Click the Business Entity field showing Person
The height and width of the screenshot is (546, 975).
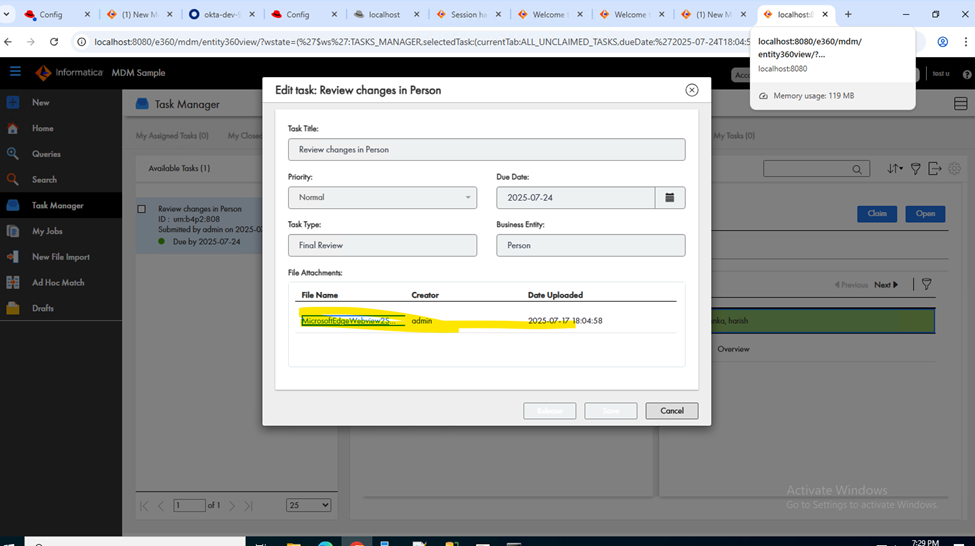(x=591, y=245)
